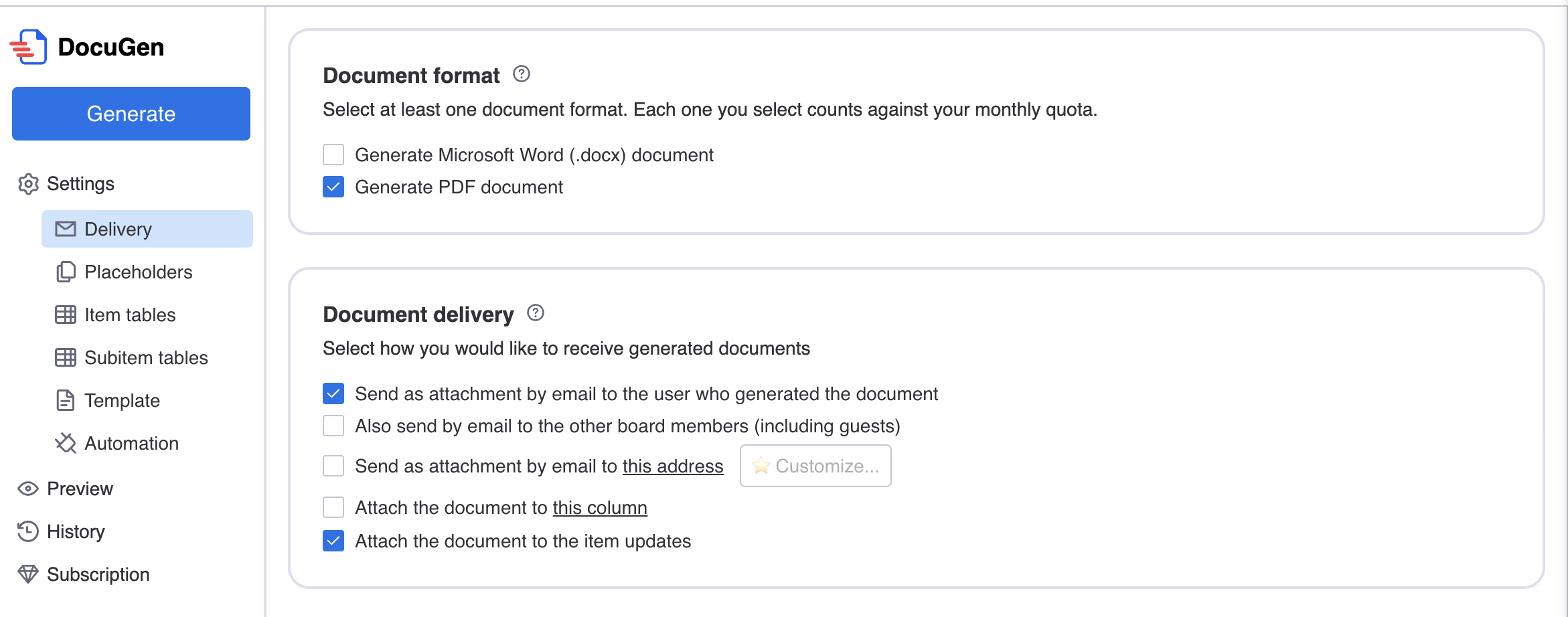1568x617 pixels.
Task: Open help icon beside Document delivery
Action: point(536,313)
